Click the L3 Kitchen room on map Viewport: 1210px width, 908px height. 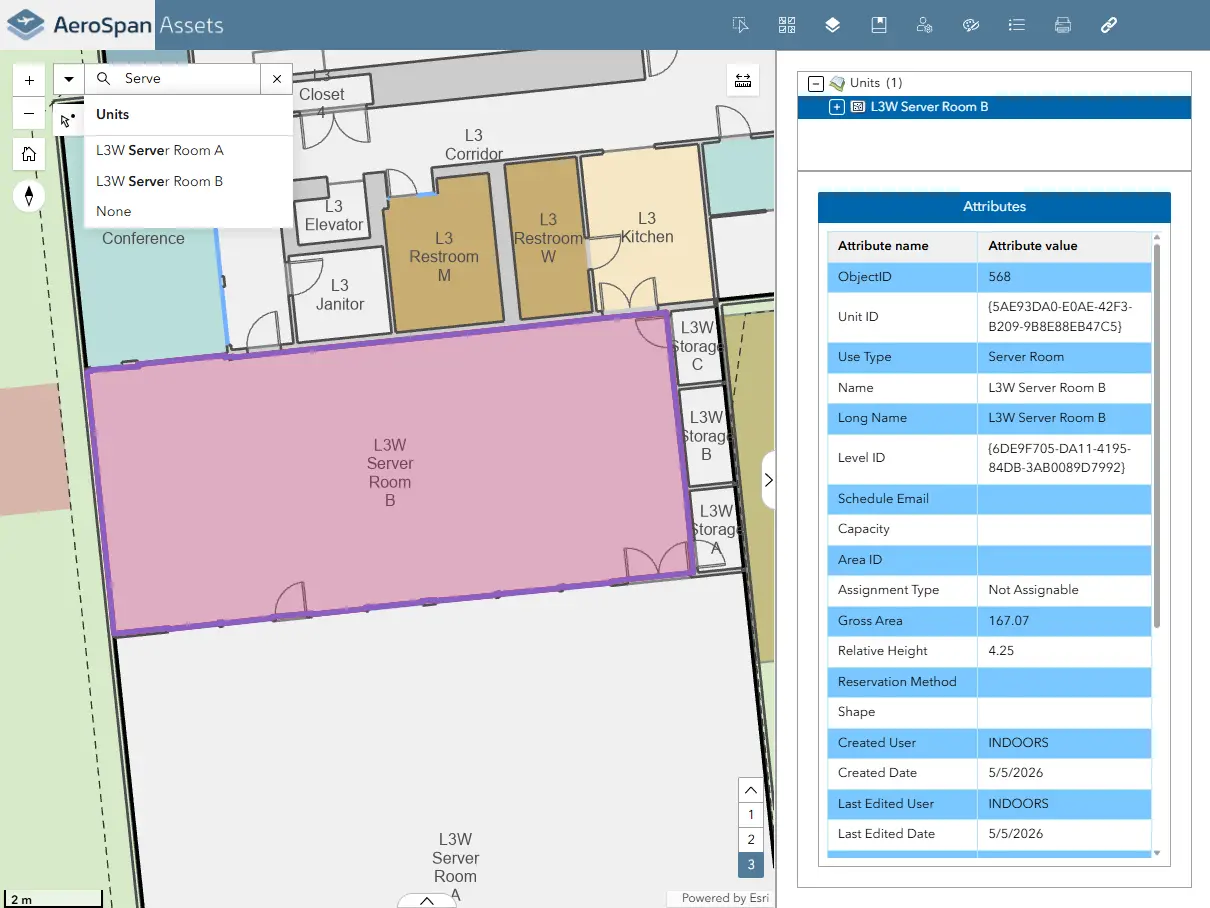(646, 228)
